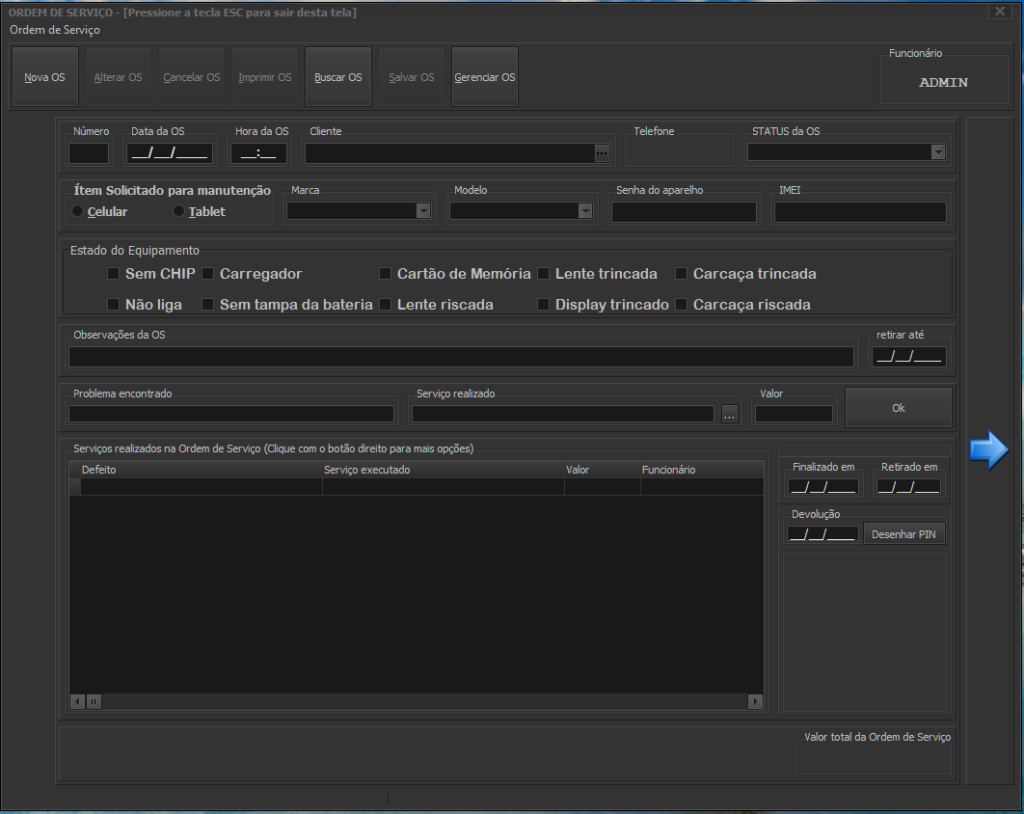This screenshot has width=1024, height=814.
Task: Click the Desenhar PIN button
Action: click(x=904, y=534)
